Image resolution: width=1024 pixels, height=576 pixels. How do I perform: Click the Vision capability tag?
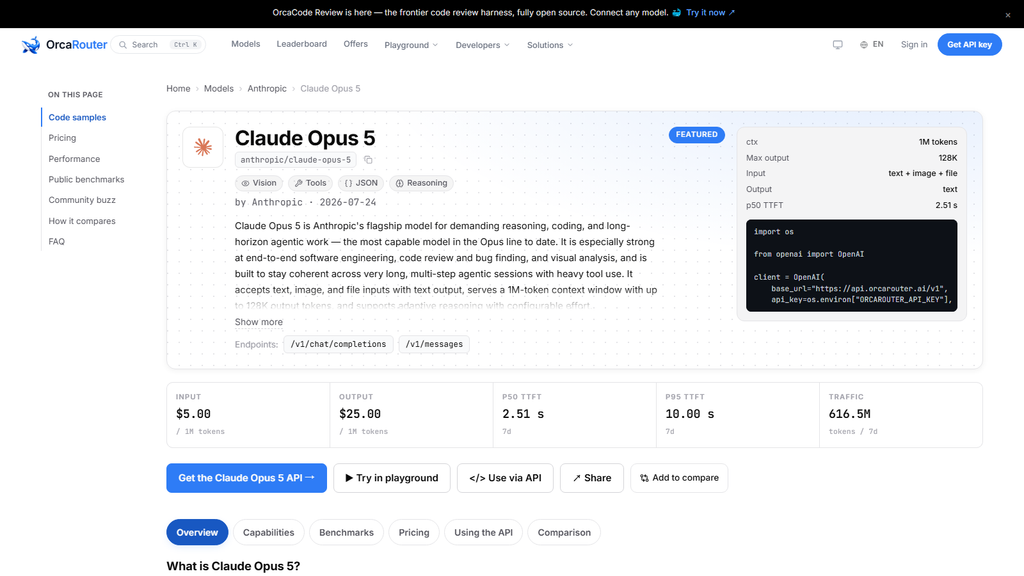259,183
